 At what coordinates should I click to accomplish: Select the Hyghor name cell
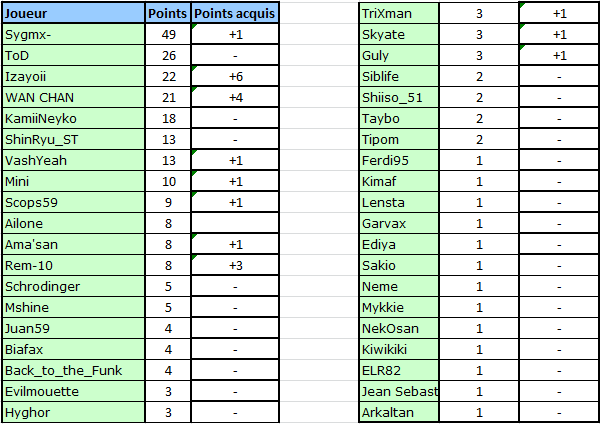73,413
